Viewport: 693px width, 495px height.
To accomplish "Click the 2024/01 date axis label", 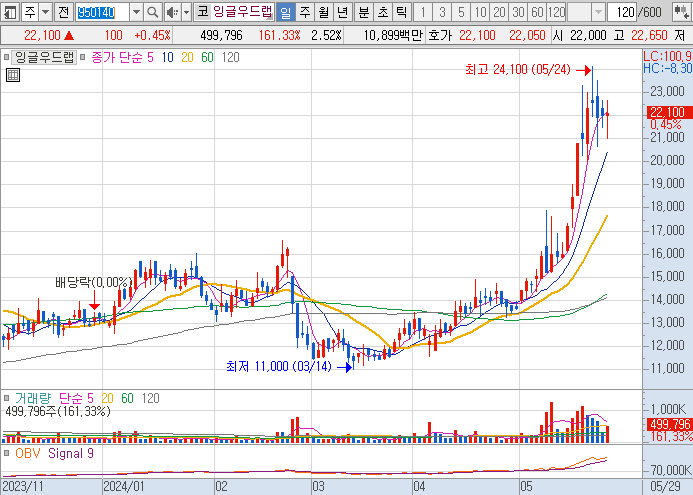I will [x=124, y=487].
